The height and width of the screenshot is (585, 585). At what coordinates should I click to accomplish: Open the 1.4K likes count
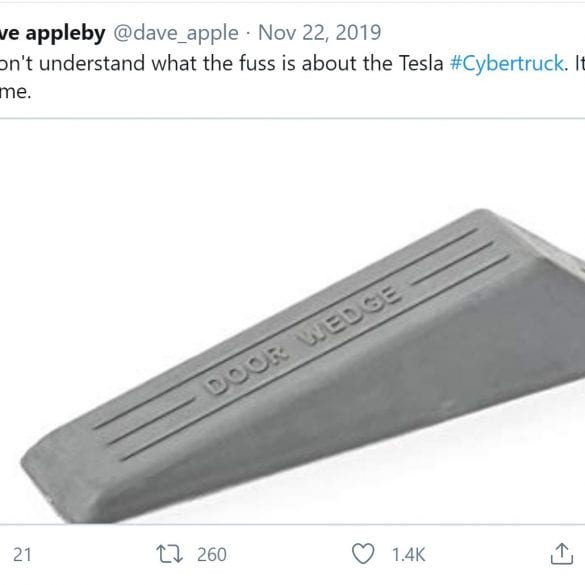tap(409, 554)
